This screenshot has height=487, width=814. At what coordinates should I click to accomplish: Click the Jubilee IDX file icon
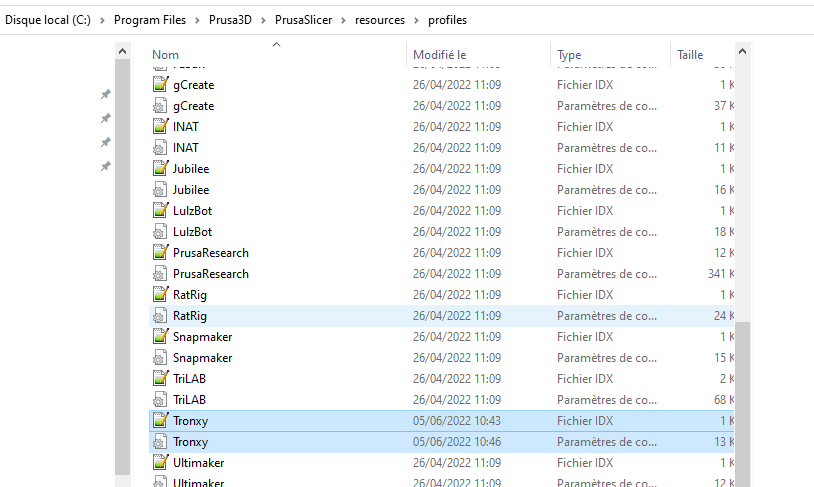click(x=160, y=168)
